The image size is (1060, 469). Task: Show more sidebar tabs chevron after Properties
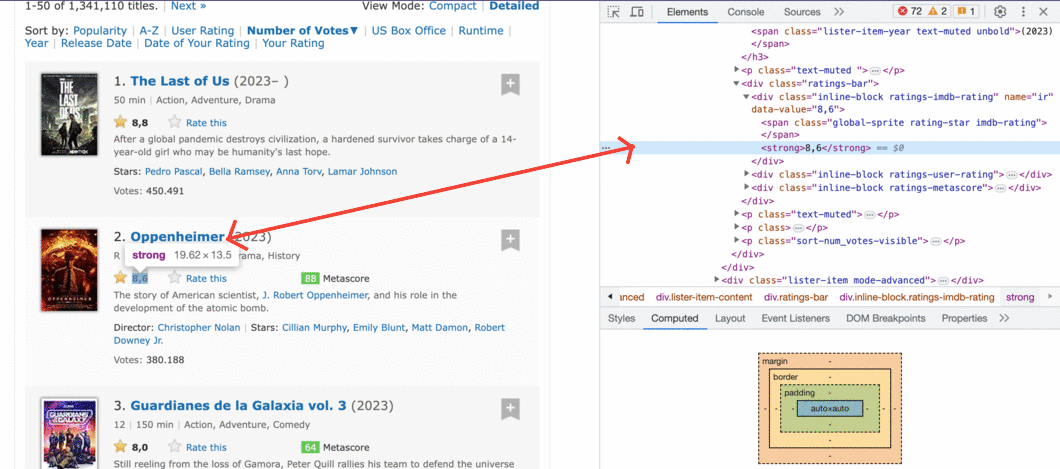[x=1004, y=318]
